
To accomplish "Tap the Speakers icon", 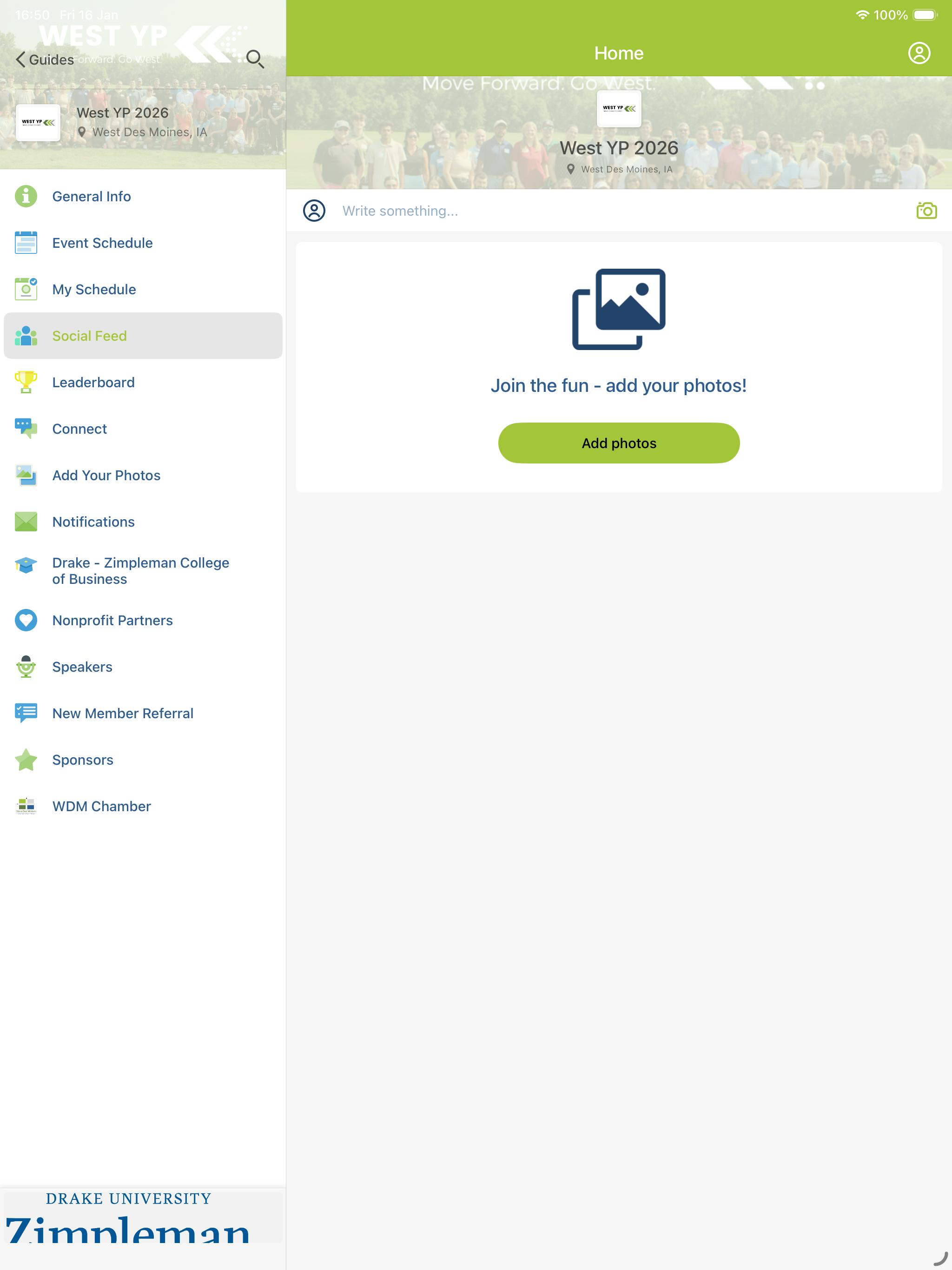I will [26, 667].
